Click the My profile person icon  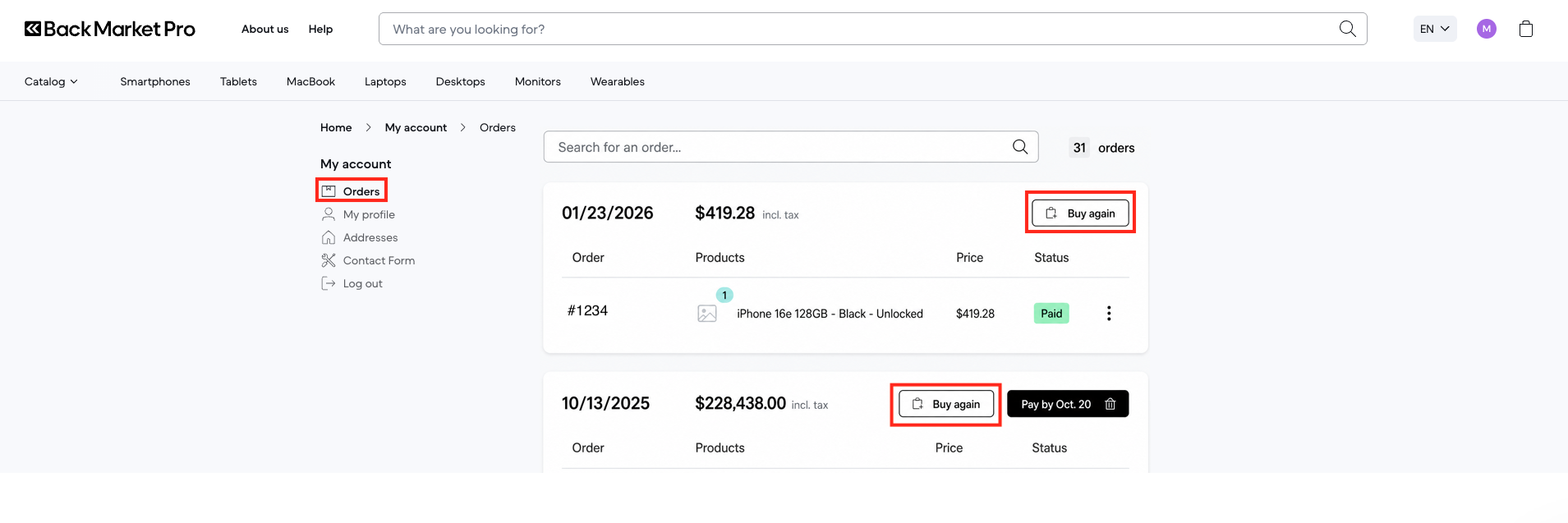tap(328, 213)
